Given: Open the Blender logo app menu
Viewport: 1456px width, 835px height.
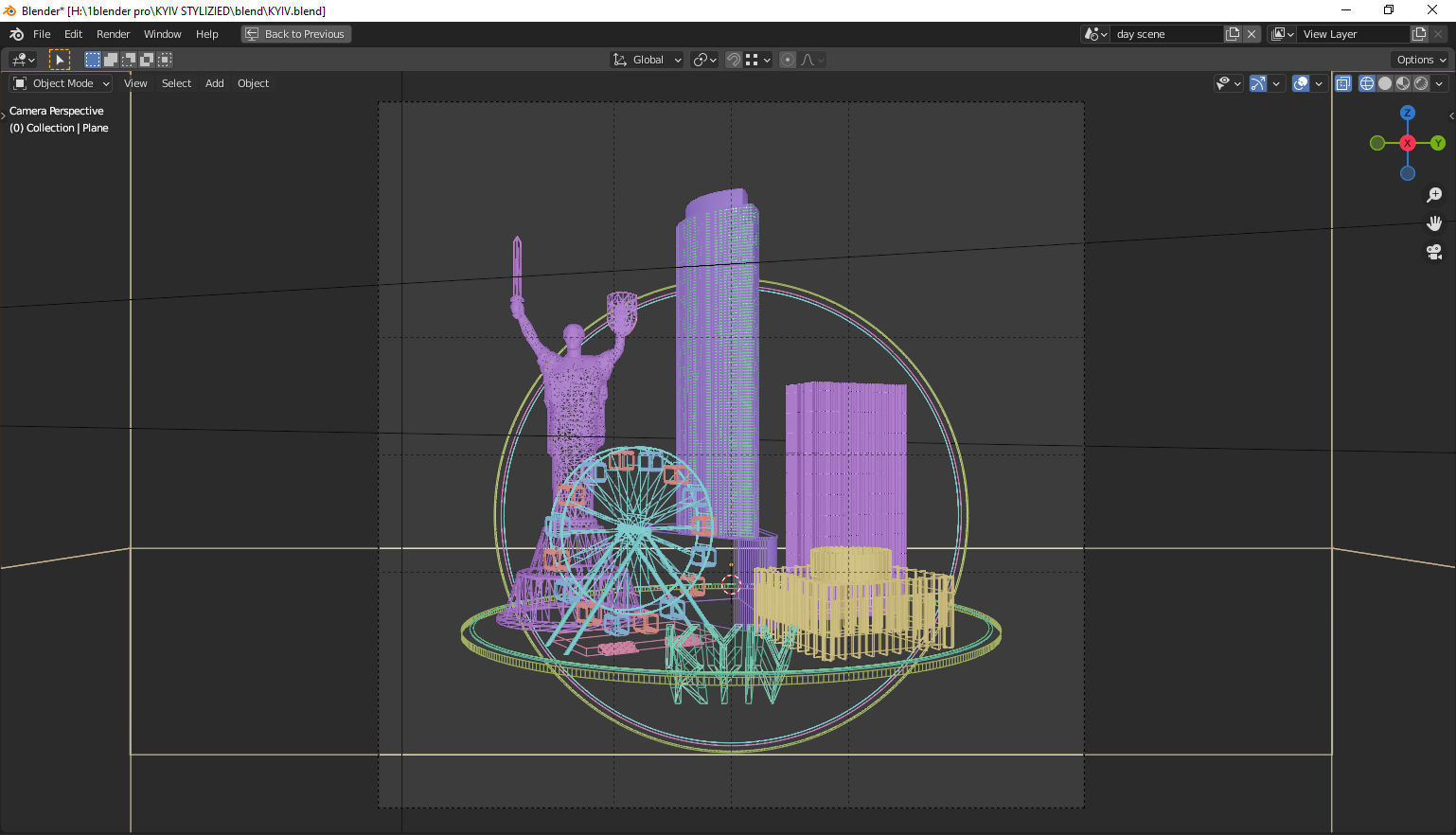Looking at the screenshot, I should (16, 34).
